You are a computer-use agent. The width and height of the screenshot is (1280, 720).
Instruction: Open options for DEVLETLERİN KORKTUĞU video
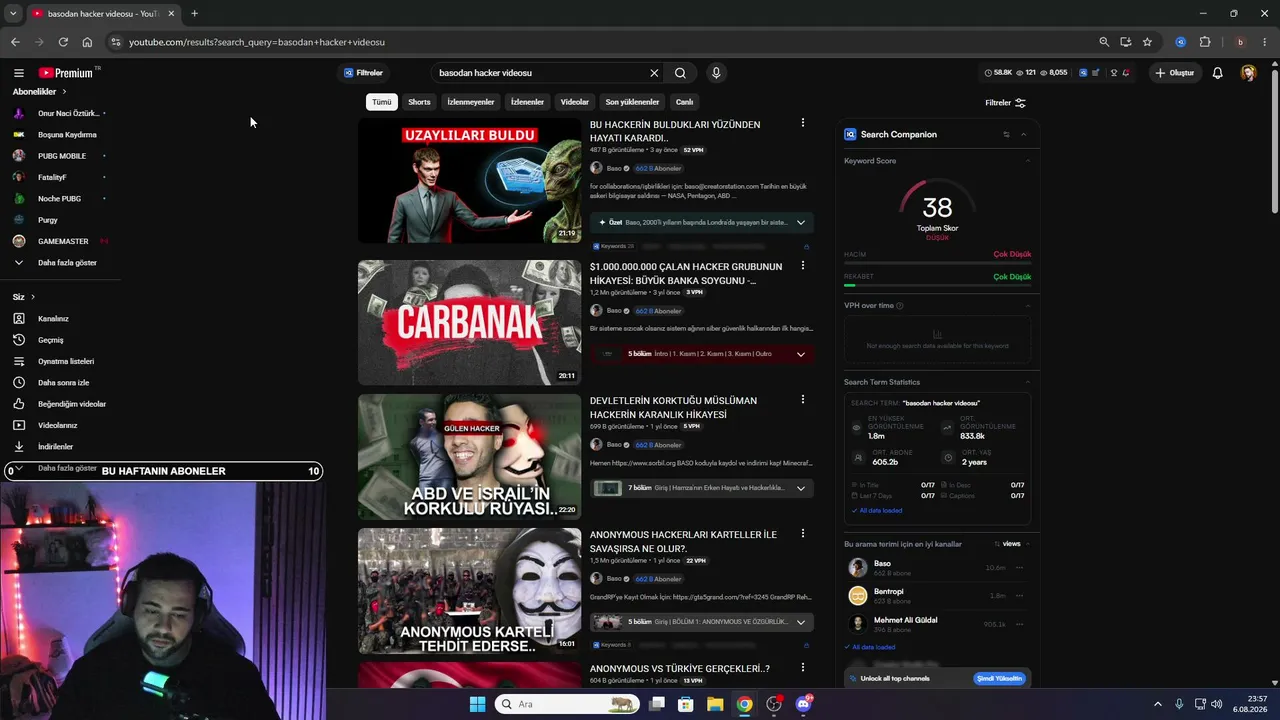coord(802,400)
